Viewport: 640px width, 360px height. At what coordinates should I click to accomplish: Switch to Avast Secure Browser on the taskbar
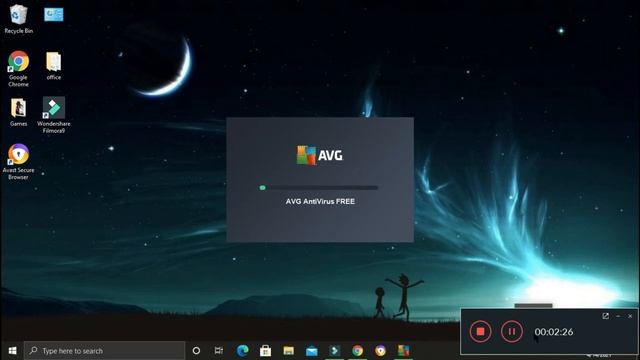380,351
